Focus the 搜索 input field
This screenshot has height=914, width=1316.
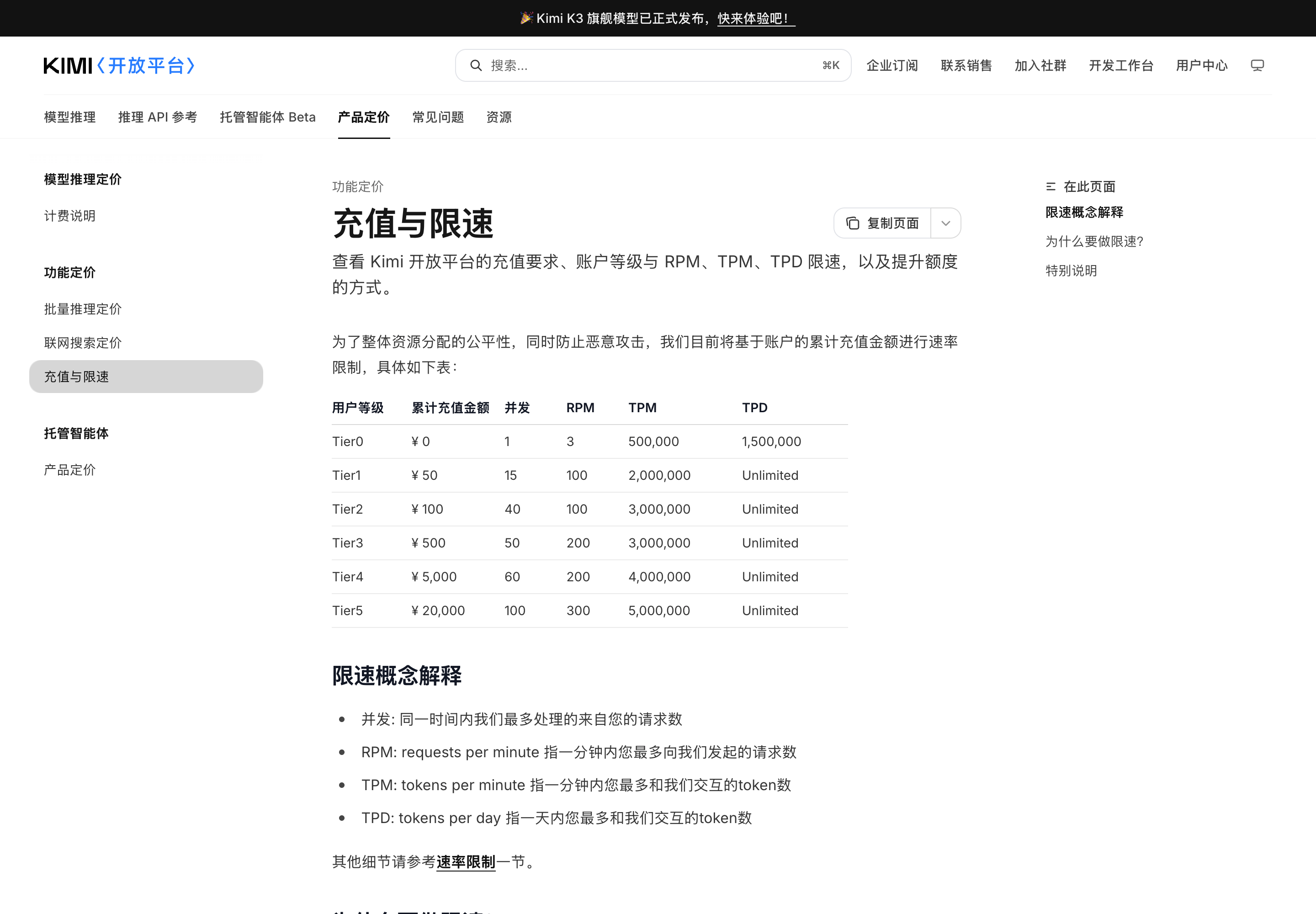pyautogui.click(x=653, y=65)
